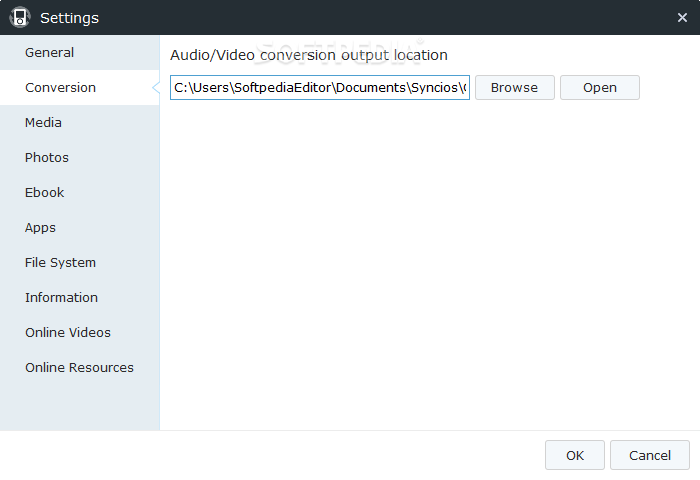
Task: Switch to the Media settings tab
Action: [x=44, y=123]
